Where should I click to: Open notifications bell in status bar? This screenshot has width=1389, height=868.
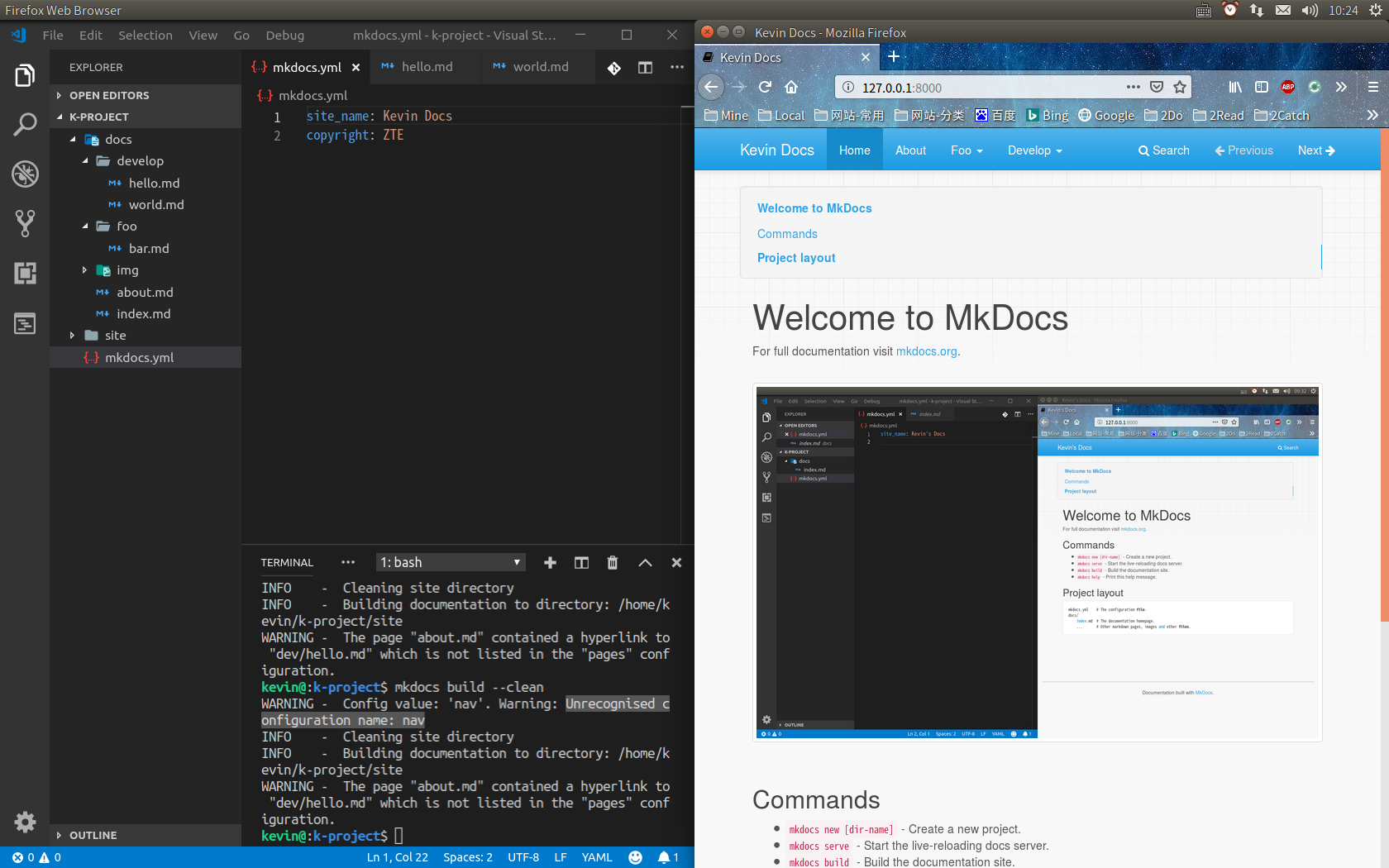pyautogui.click(x=668, y=857)
